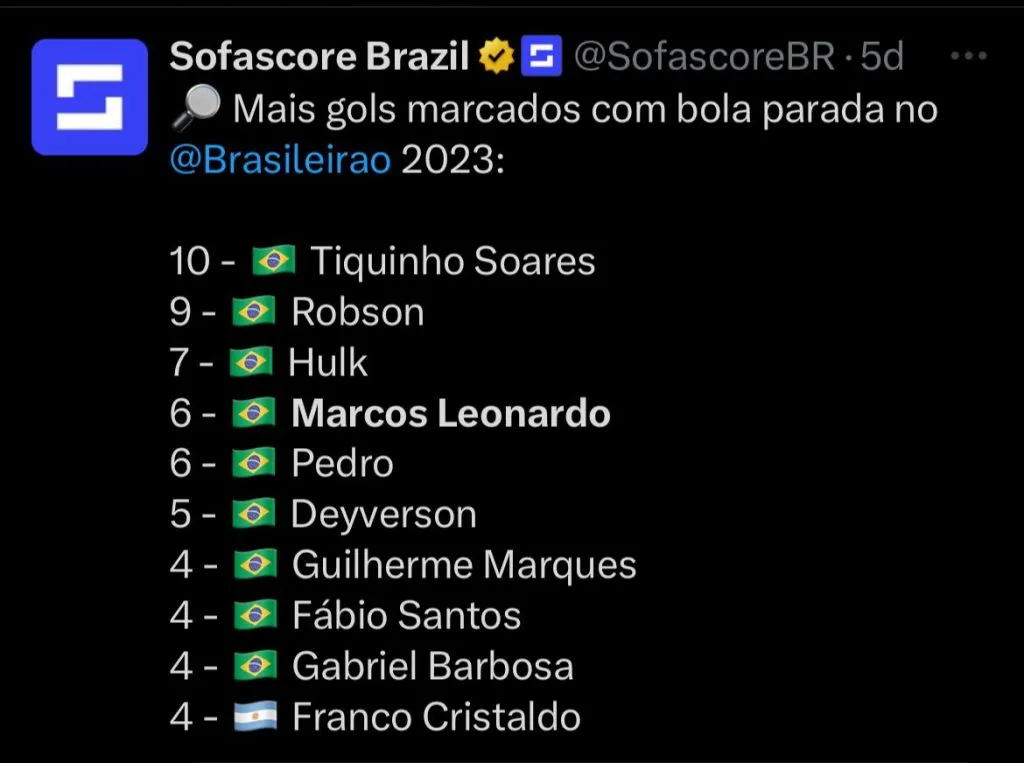Image resolution: width=1024 pixels, height=763 pixels.
Task: Click the Sofascore Brazil display name
Action: [320, 57]
